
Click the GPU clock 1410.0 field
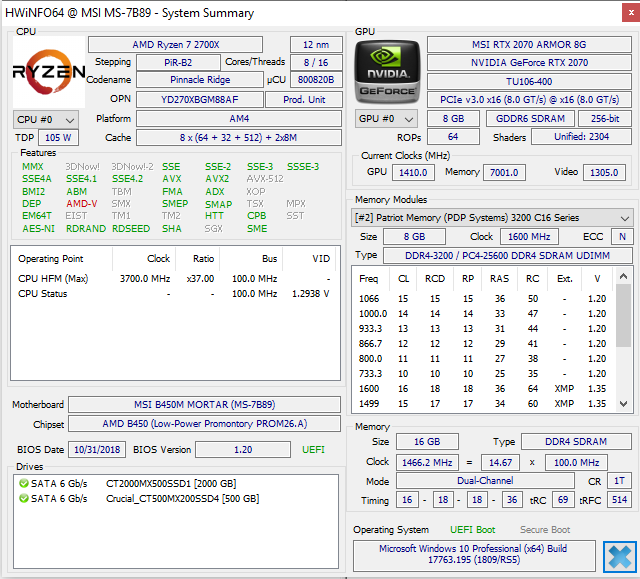(x=413, y=172)
